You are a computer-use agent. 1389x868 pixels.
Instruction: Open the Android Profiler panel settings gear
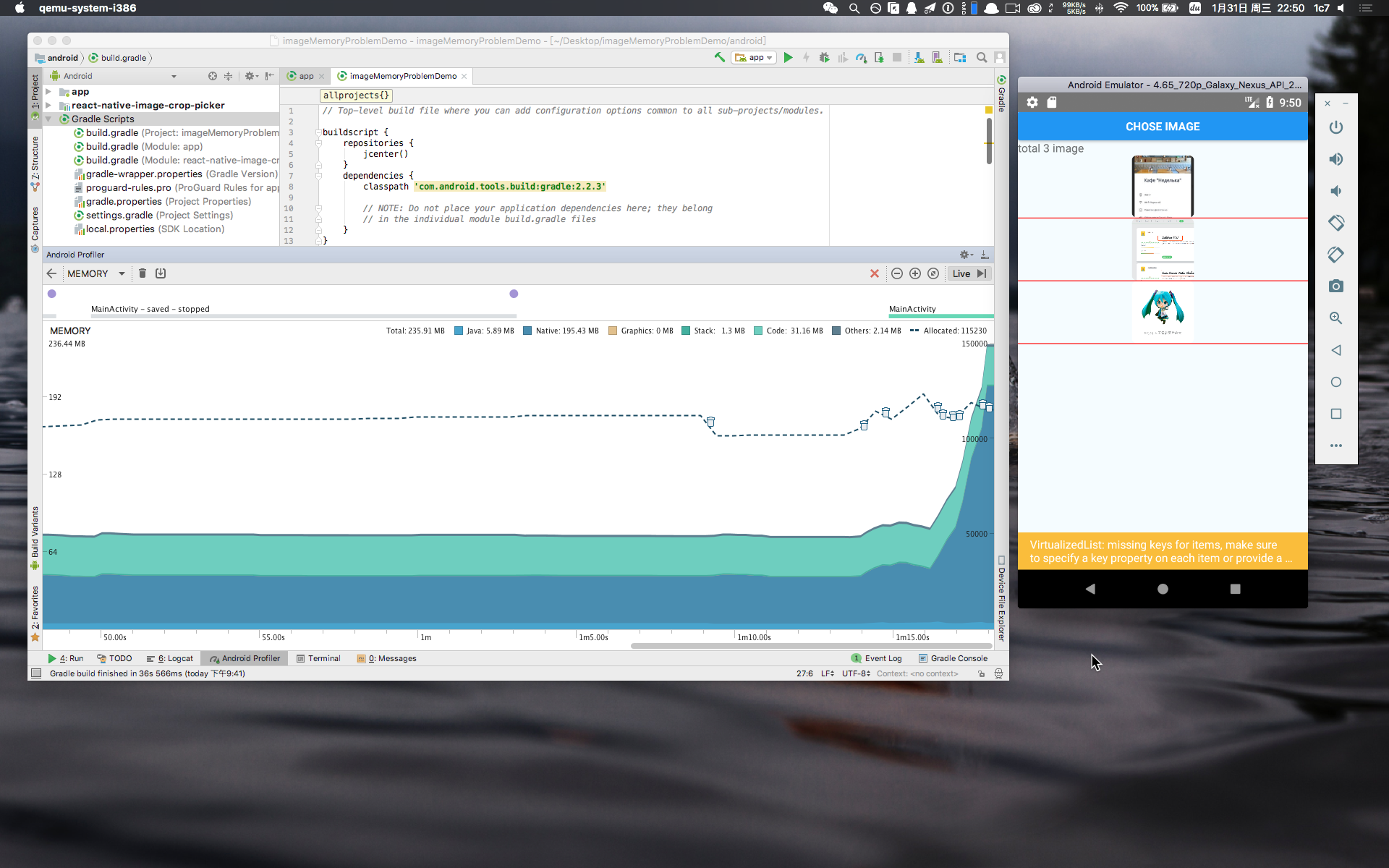(966, 255)
